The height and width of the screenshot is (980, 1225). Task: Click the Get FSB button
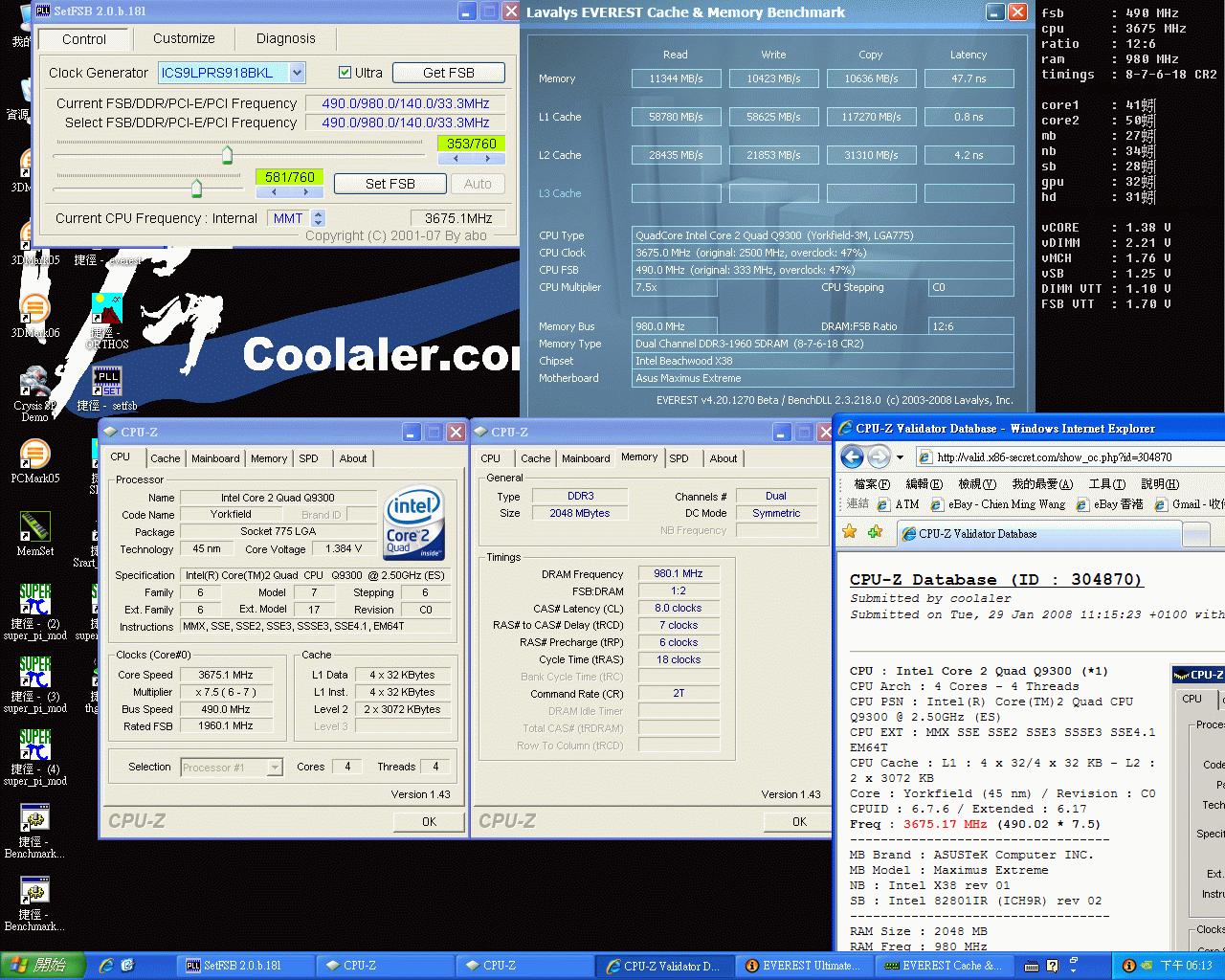coord(448,73)
